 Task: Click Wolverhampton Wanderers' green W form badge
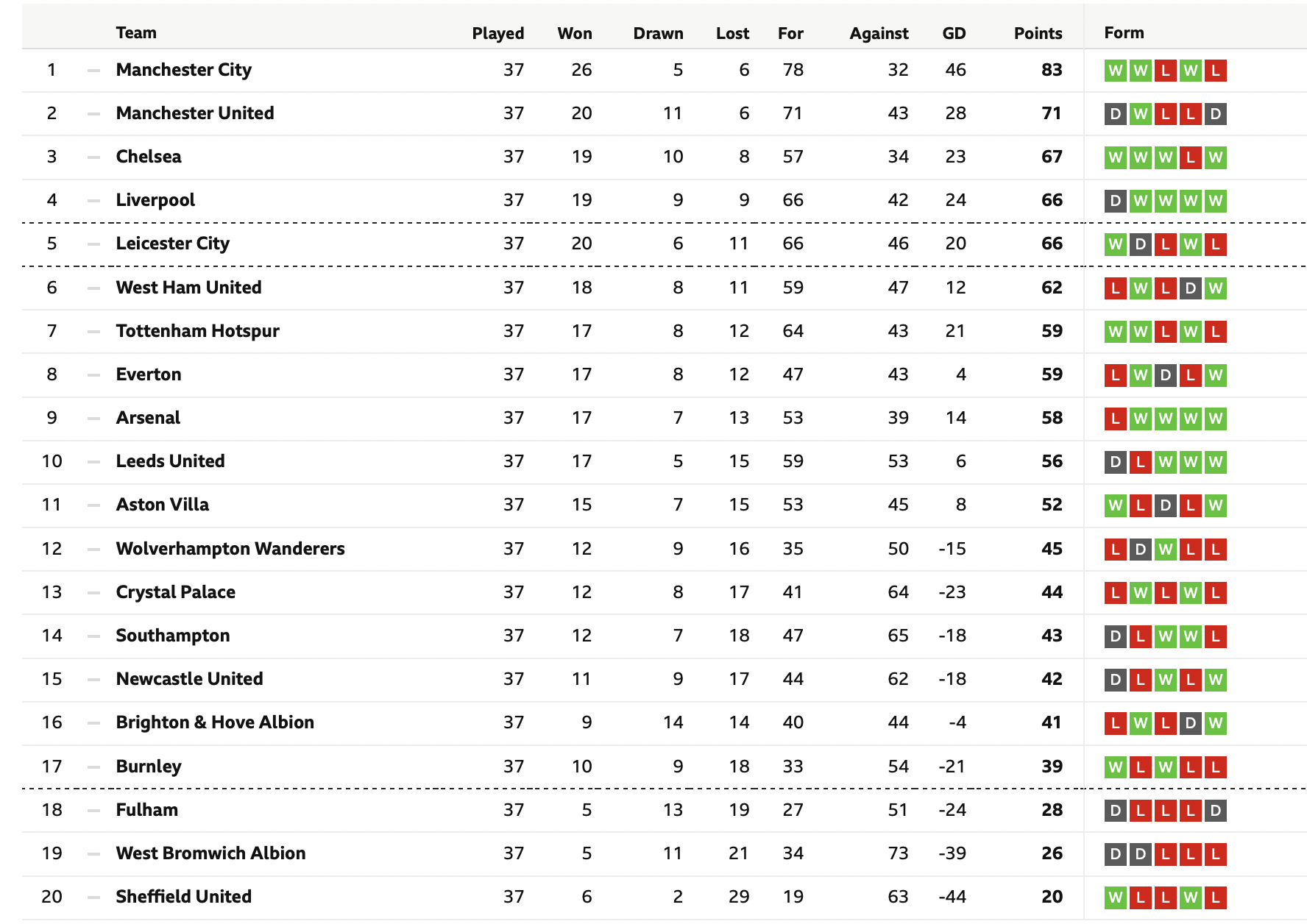pos(1166,550)
